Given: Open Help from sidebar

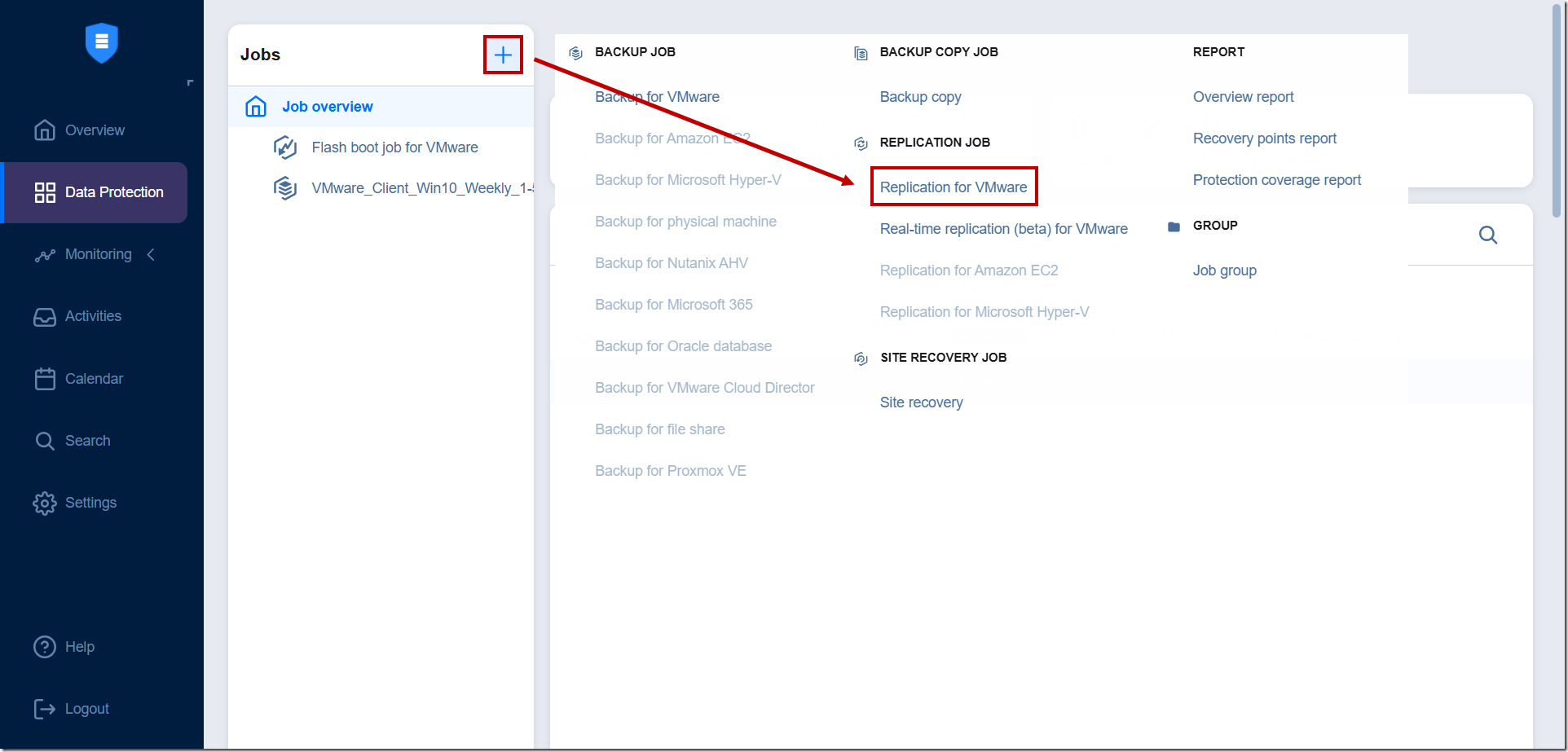Looking at the screenshot, I should pos(80,647).
